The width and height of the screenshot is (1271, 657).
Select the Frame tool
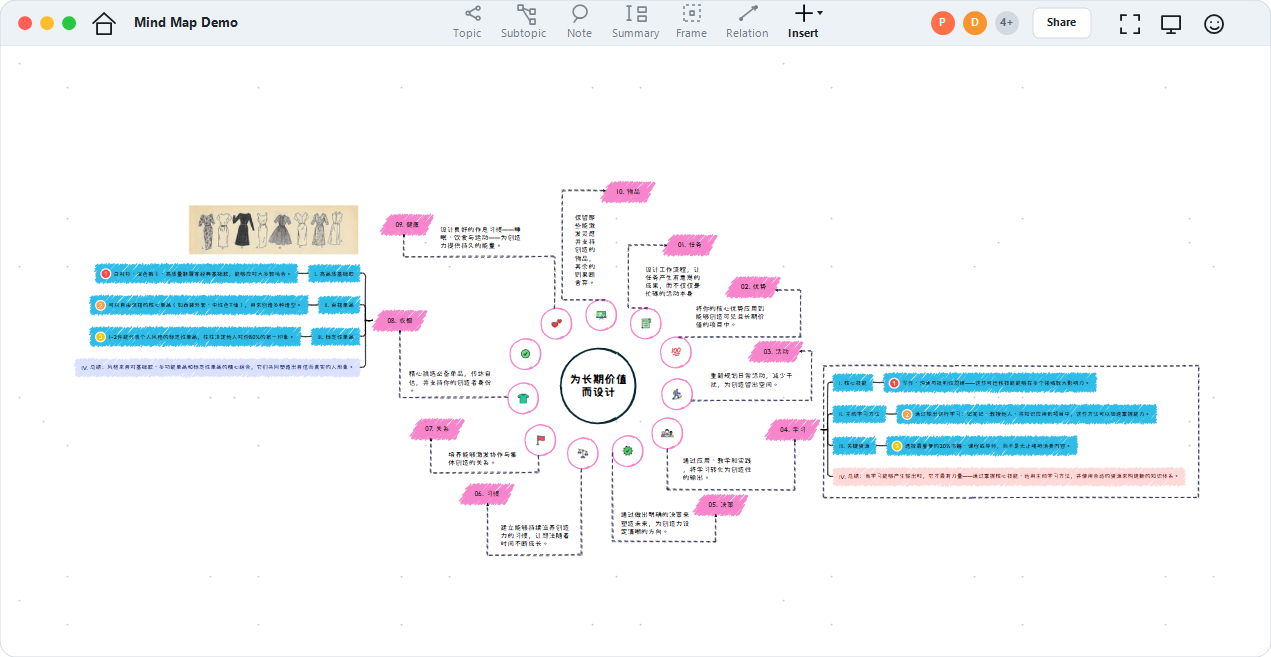point(691,22)
